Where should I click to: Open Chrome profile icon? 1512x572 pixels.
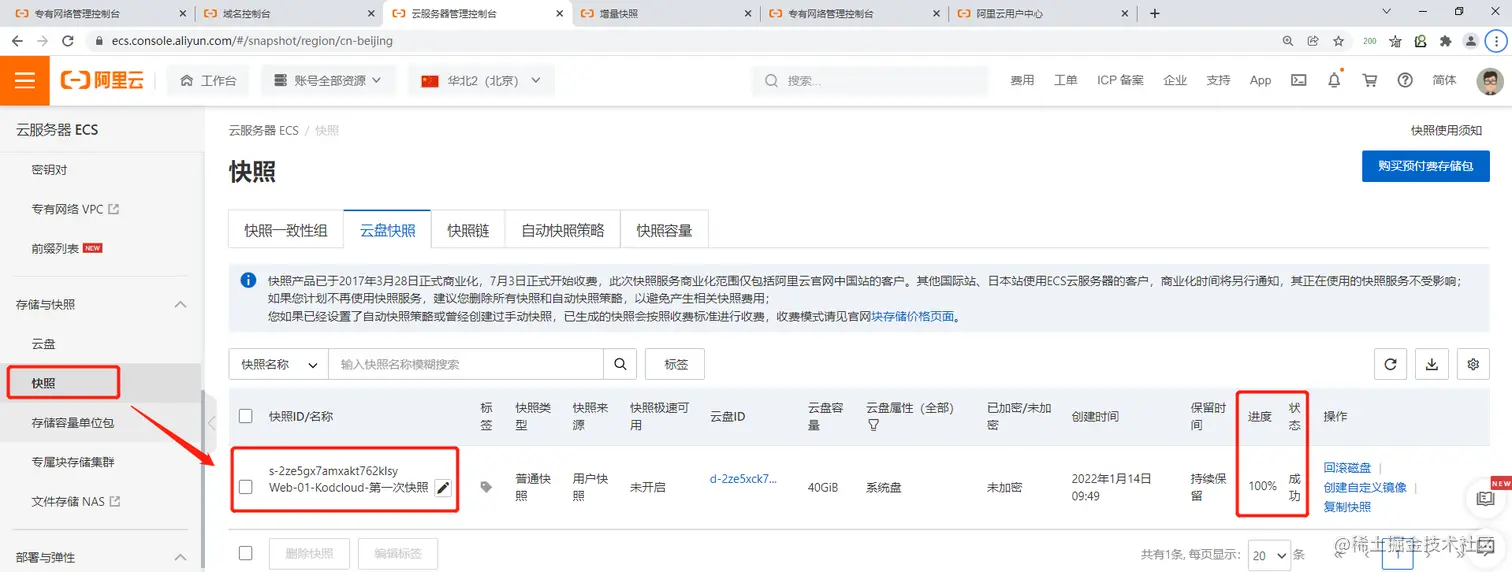[1471, 41]
